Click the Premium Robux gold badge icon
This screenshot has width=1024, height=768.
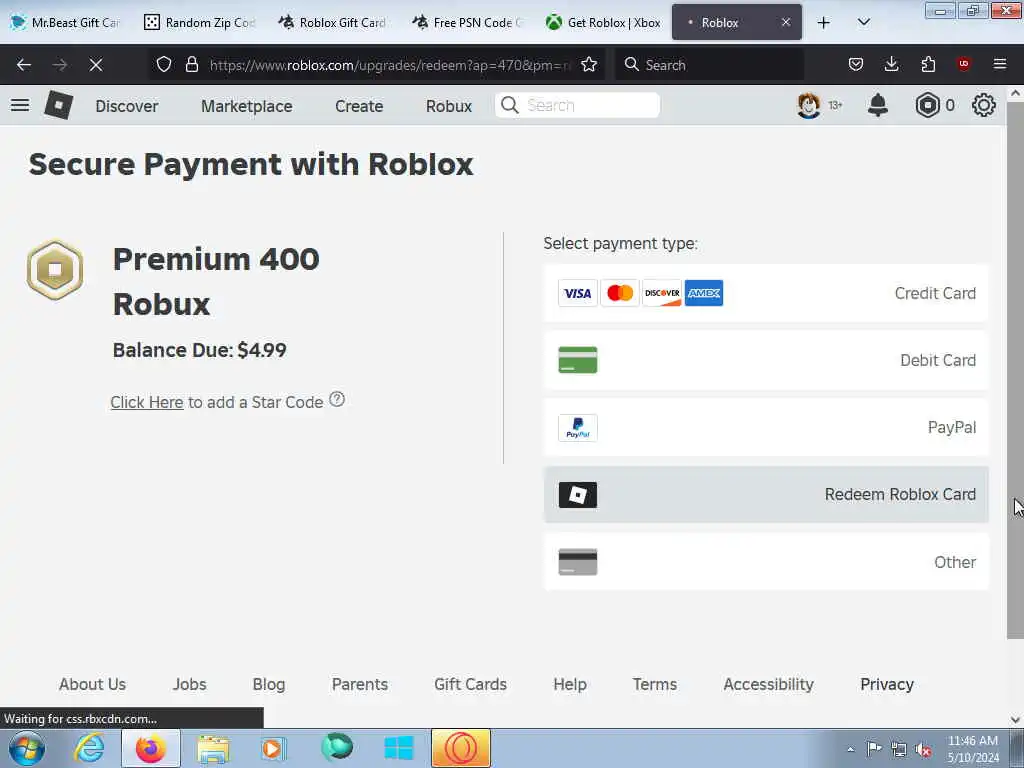click(55, 270)
